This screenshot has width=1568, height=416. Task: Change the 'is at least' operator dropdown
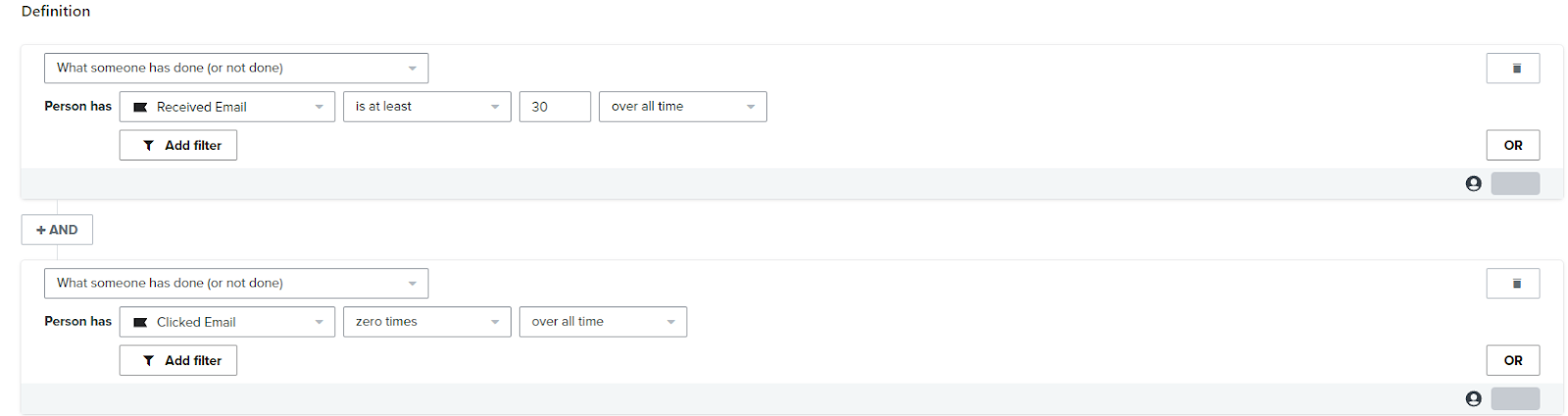[426, 107]
